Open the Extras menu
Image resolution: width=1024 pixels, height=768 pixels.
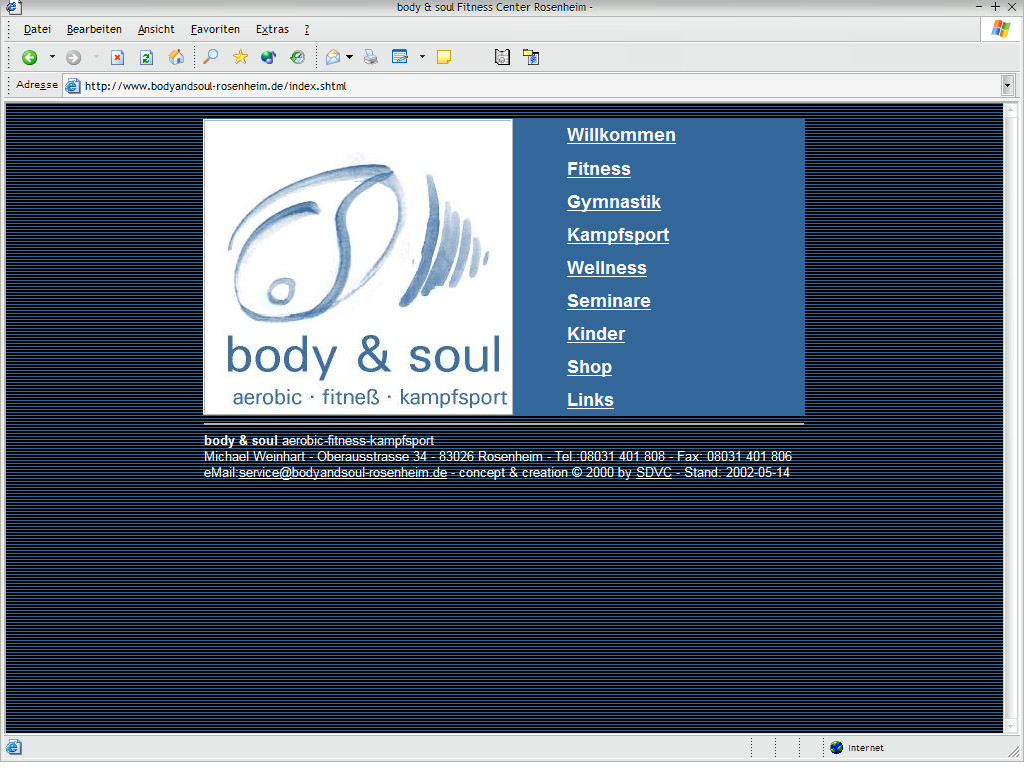272,30
